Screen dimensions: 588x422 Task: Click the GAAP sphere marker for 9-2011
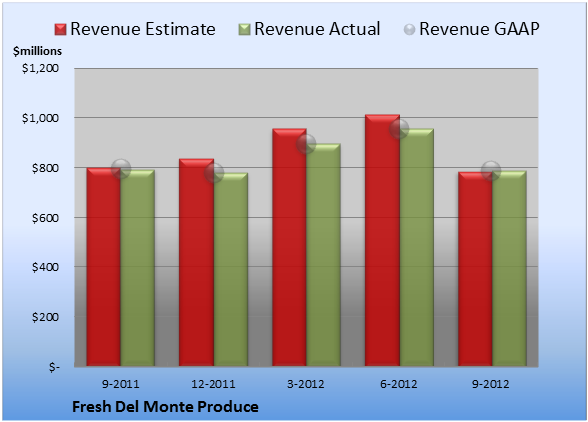[121, 169]
